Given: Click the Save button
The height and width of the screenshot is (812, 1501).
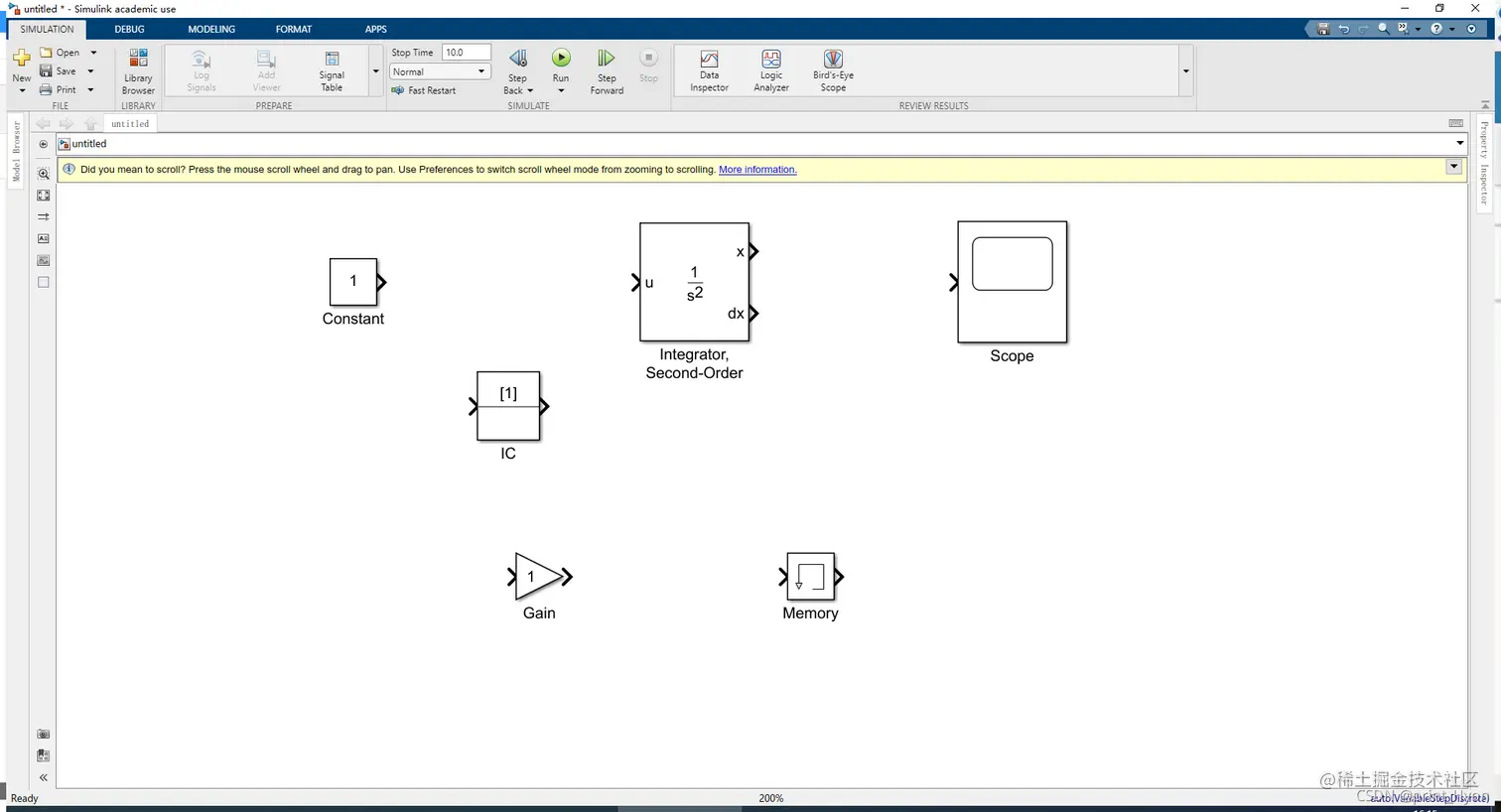Looking at the screenshot, I should tap(58, 71).
